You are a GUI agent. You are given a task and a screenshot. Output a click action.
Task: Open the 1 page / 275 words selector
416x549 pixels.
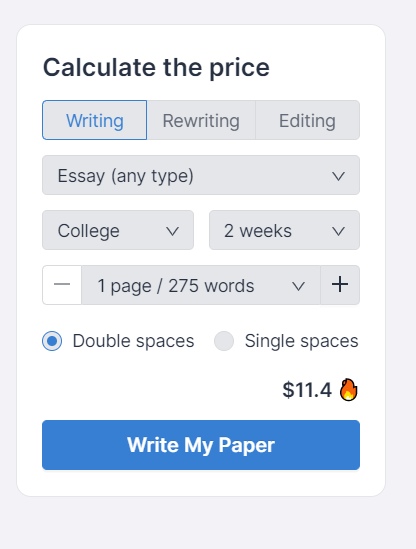(201, 285)
